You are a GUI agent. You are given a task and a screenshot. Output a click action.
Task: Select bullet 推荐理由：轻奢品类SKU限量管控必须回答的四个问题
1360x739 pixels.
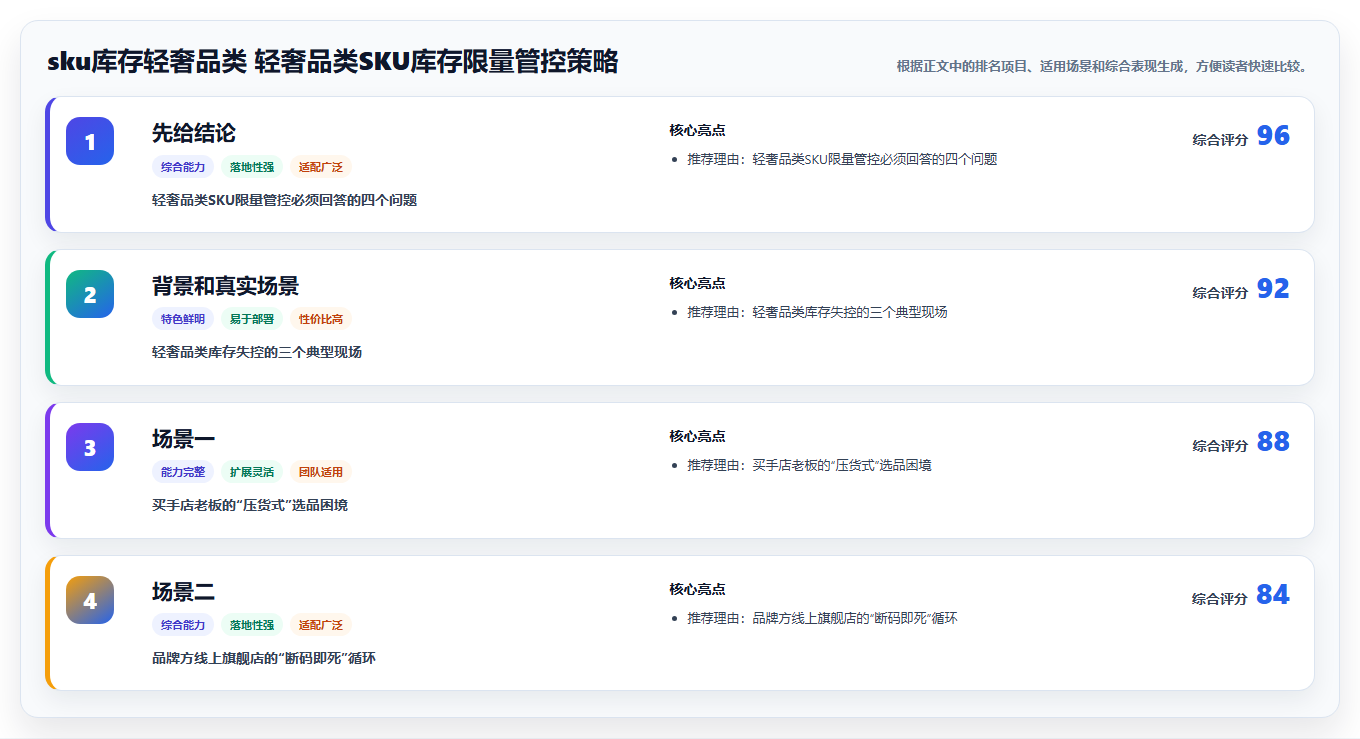click(842, 159)
